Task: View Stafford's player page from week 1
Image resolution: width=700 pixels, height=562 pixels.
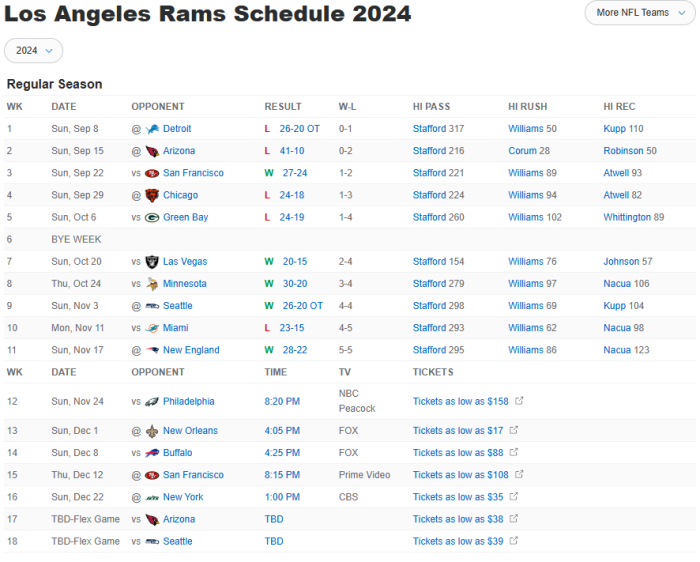Action: point(429,129)
